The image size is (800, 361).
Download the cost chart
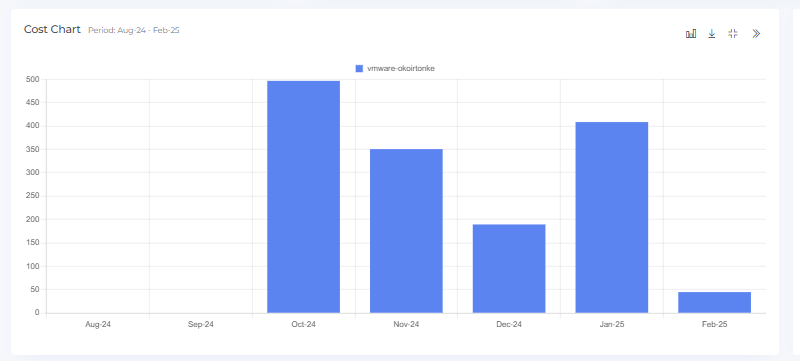(712, 34)
